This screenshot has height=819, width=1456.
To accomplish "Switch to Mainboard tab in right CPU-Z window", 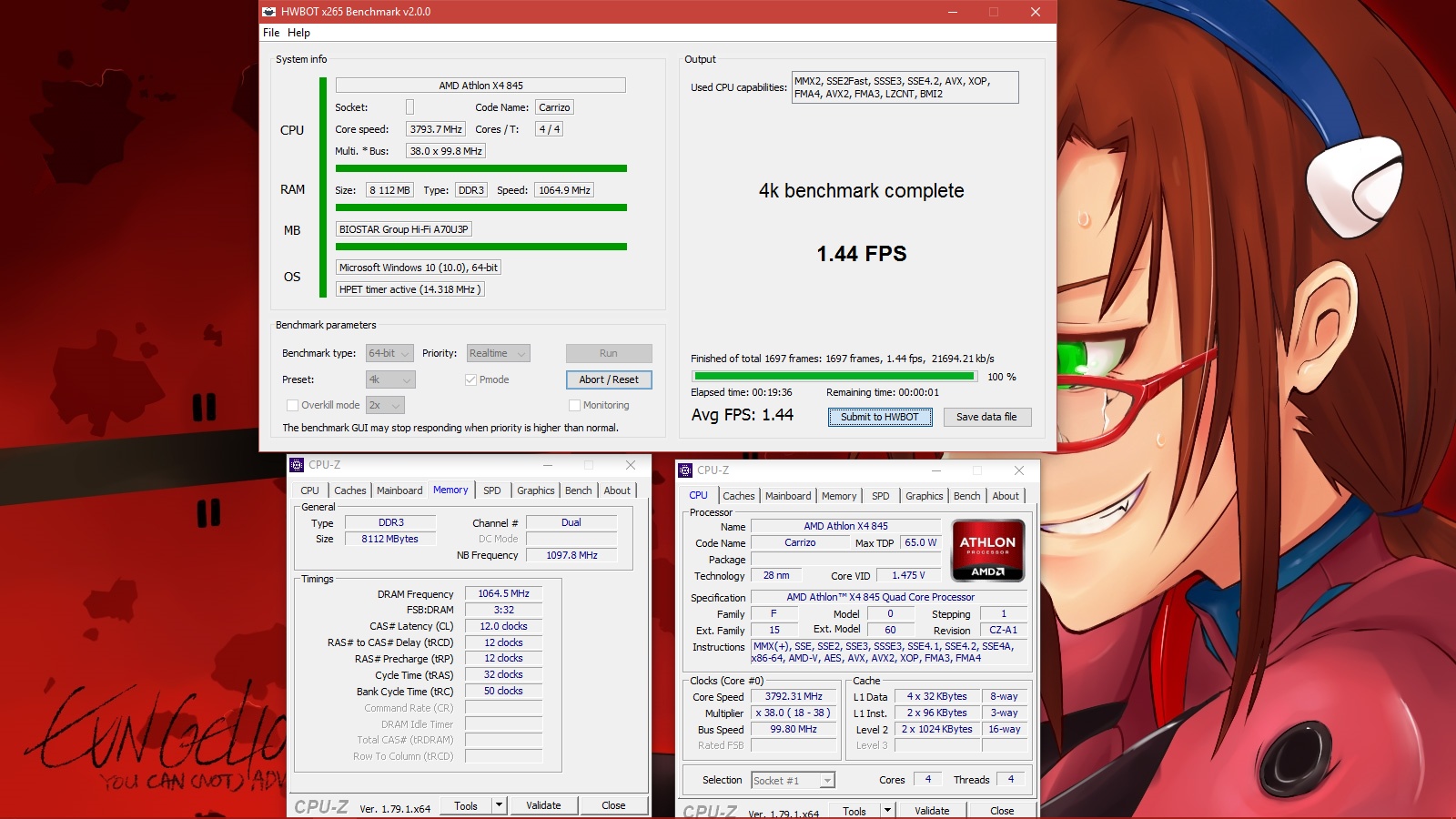I will (x=788, y=496).
